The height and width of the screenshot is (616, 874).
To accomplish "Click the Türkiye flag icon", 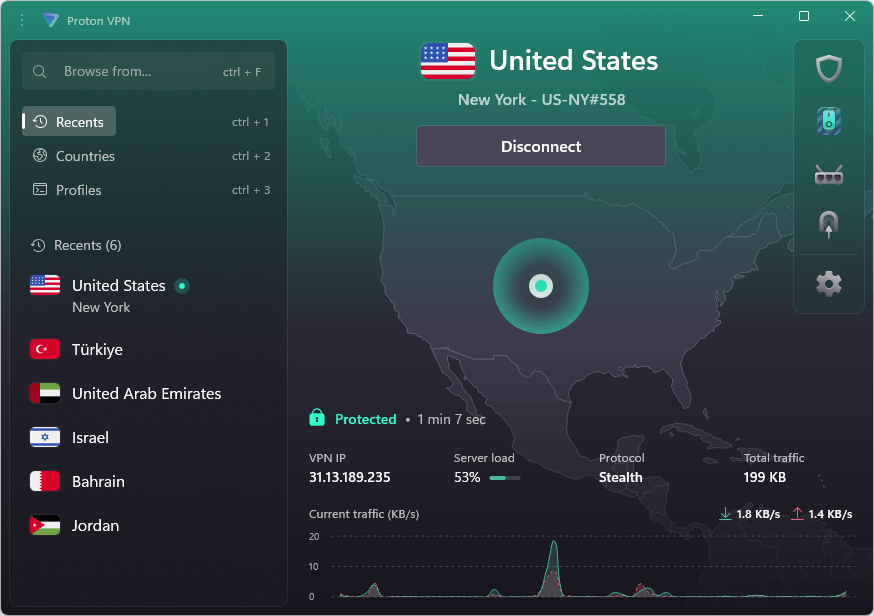I will [x=45, y=349].
